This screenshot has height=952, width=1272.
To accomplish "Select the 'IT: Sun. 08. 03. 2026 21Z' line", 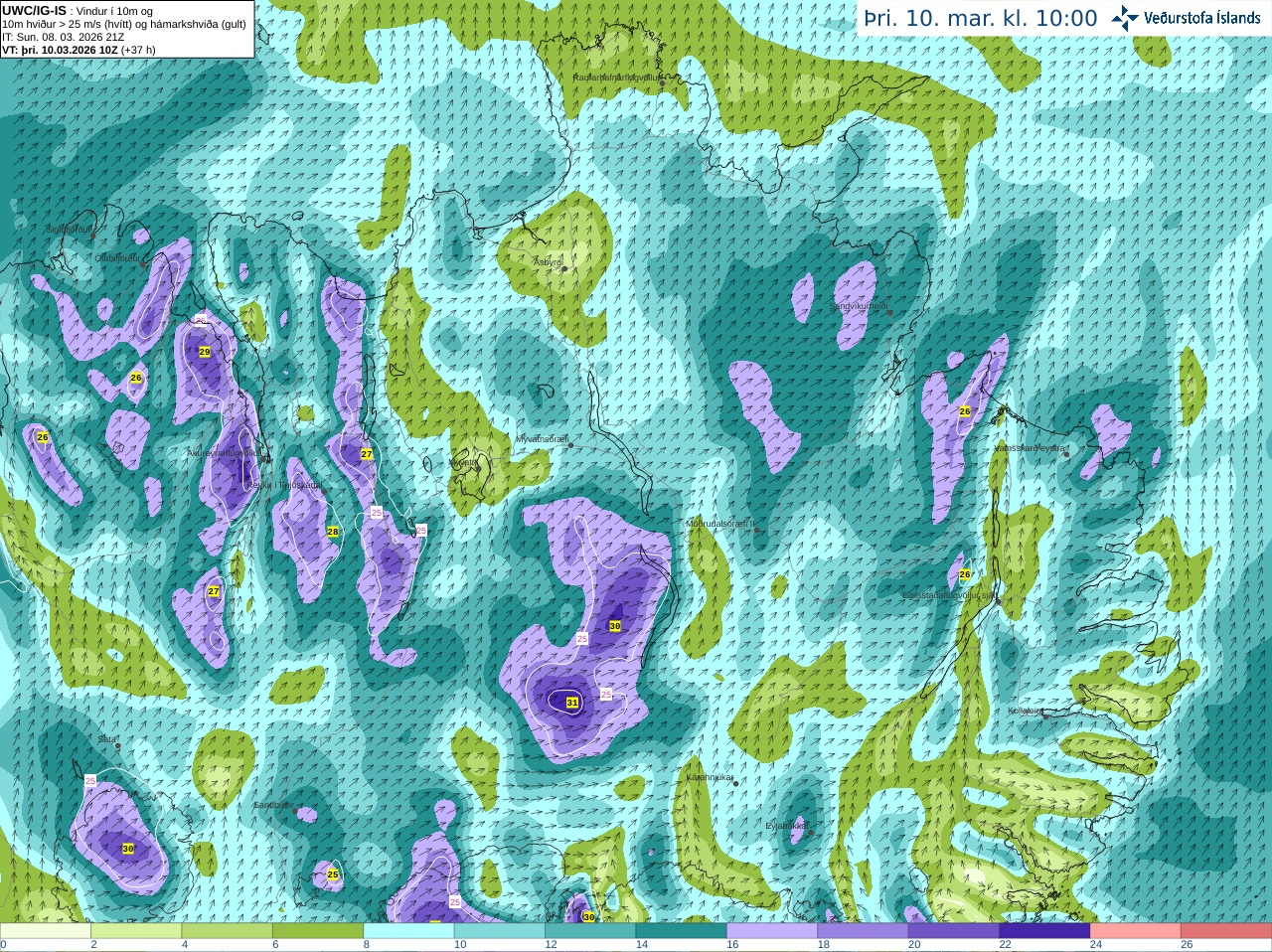I will (64, 37).
